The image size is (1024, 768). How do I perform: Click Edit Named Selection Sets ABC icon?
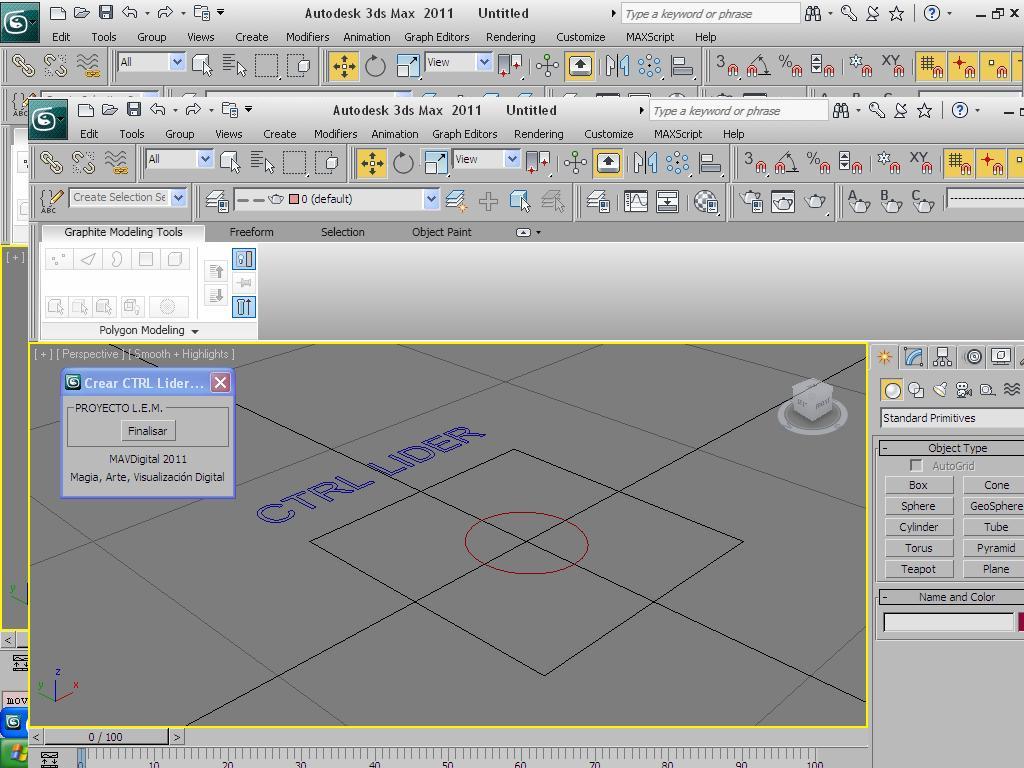click(x=51, y=200)
